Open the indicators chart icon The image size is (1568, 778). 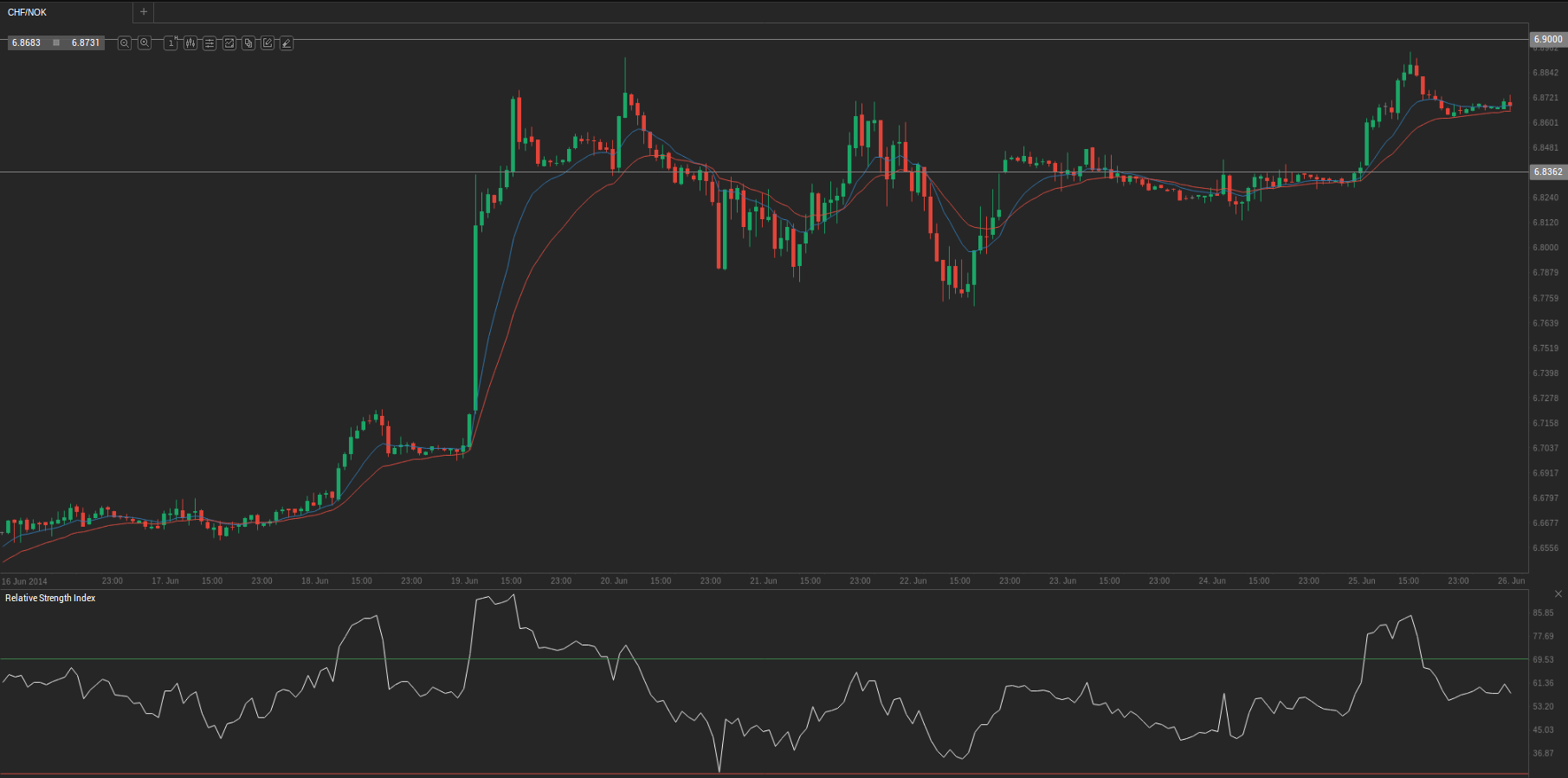[x=229, y=42]
